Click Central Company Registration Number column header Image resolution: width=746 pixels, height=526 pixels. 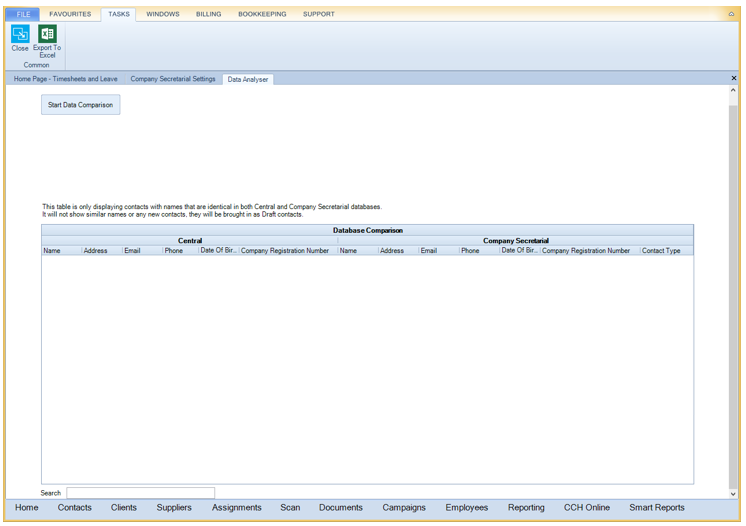[x=288, y=251]
